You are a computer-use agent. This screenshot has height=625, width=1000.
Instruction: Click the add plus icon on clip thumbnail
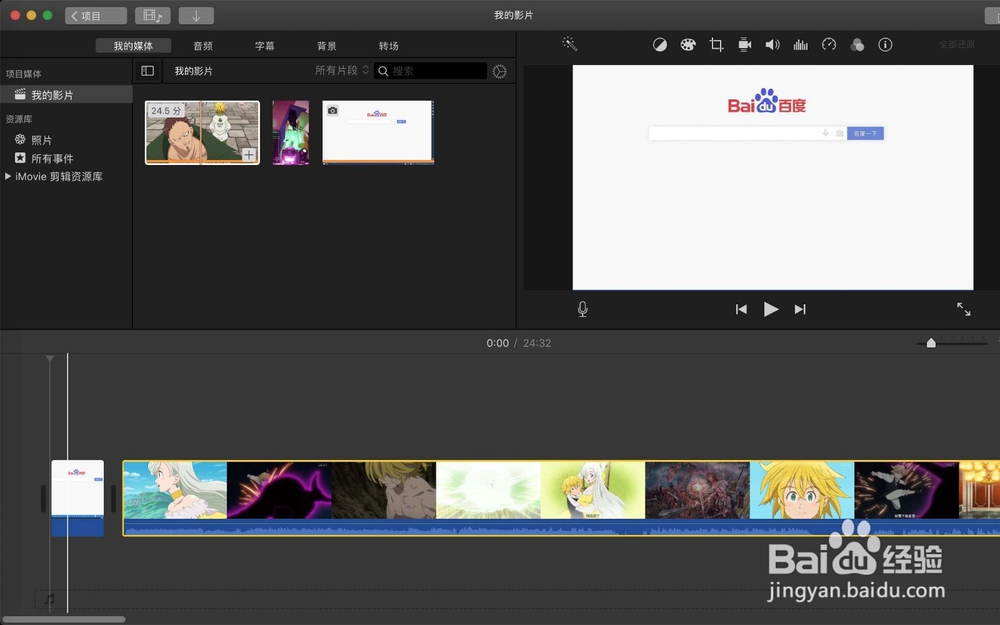(249, 155)
